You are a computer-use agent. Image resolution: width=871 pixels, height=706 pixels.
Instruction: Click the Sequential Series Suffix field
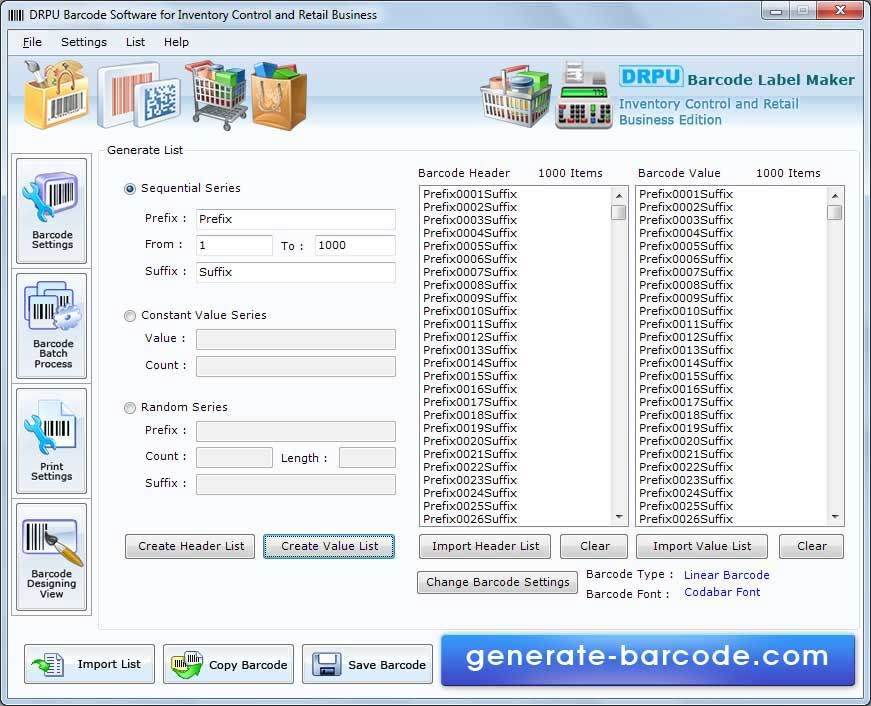(296, 272)
